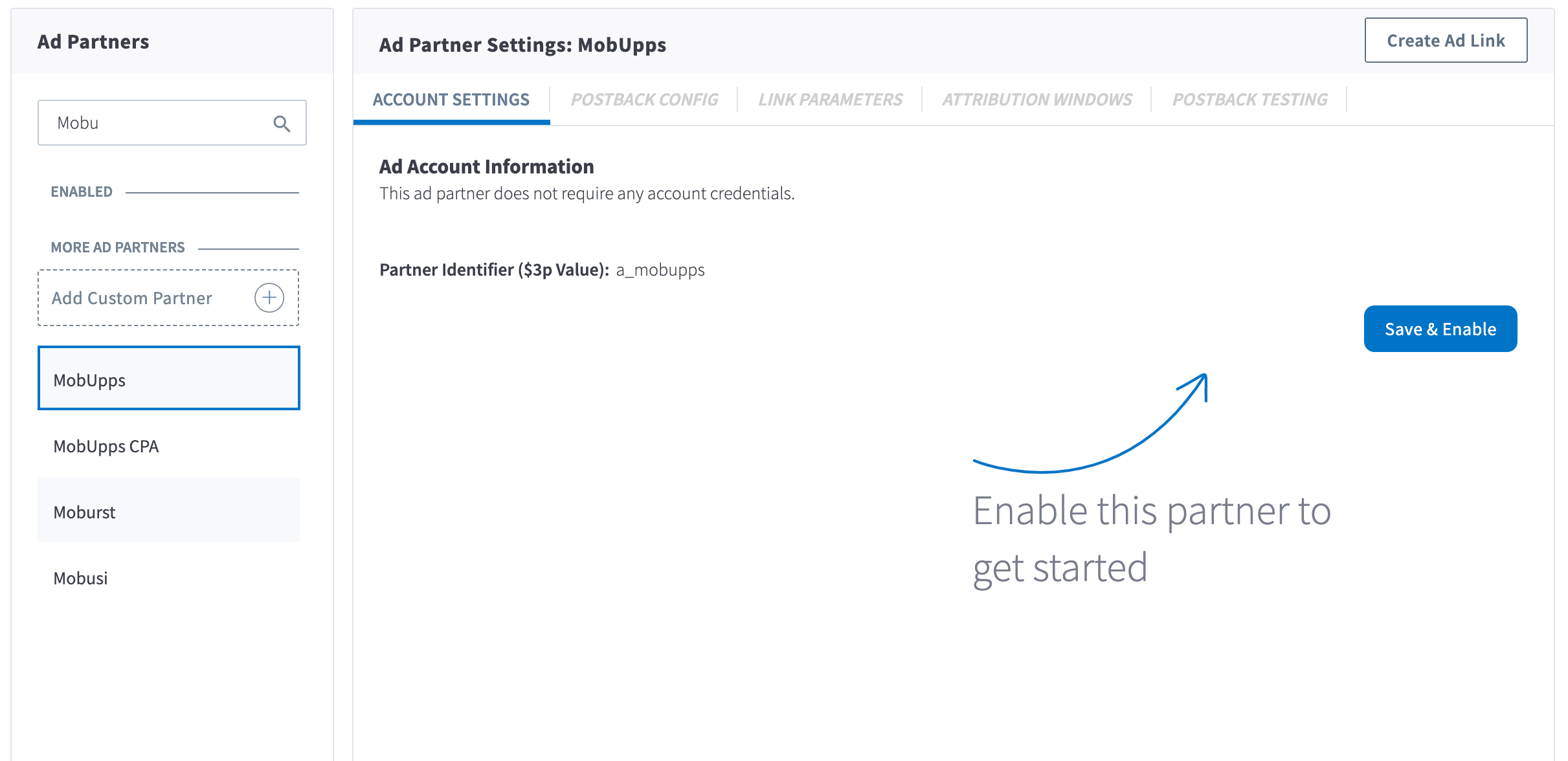The height and width of the screenshot is (761, 1568).
Task: Click the Save & Enable button
Action: pos(1440,329)
